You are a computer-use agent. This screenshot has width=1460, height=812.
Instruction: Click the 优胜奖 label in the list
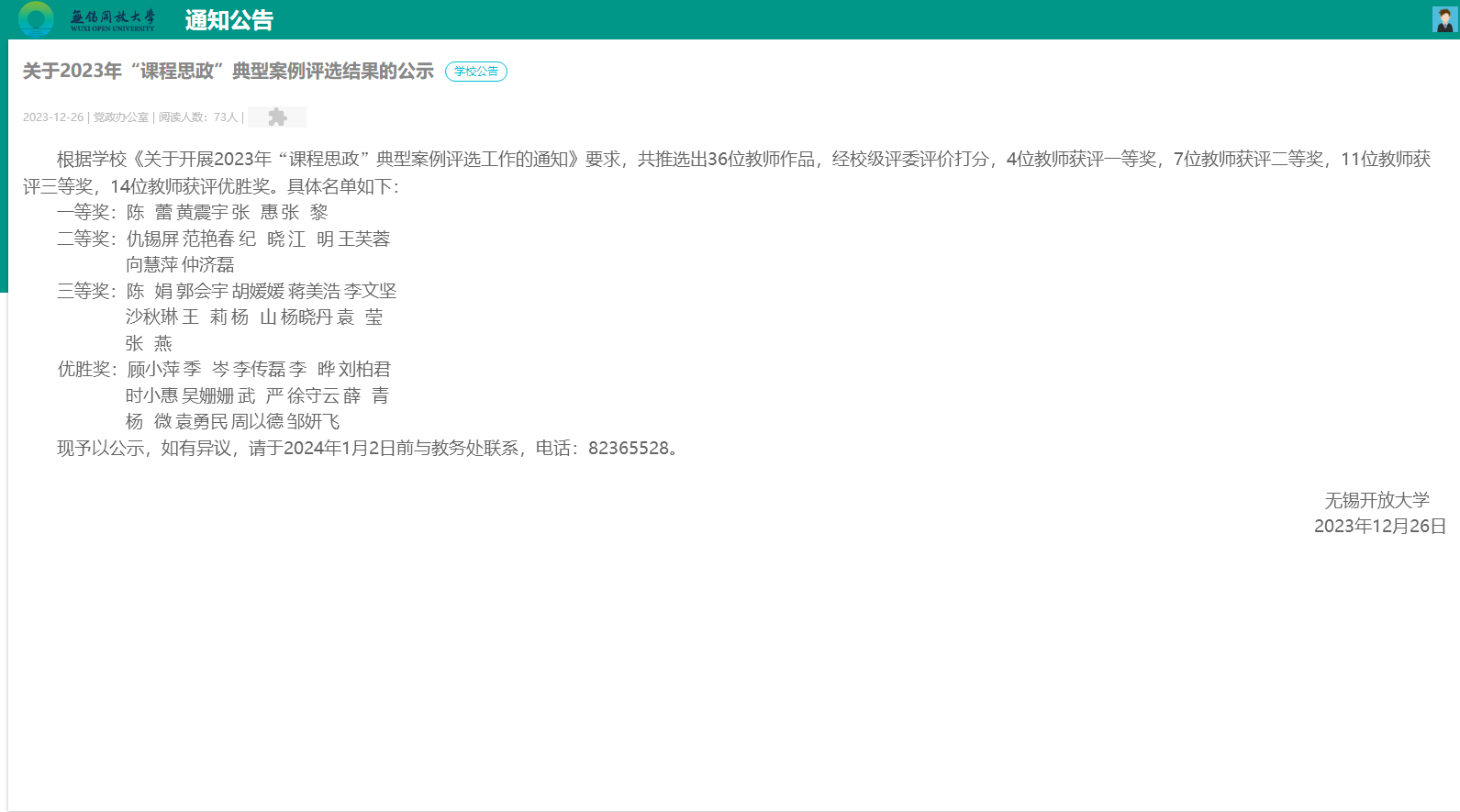click(x=85, y=370)
